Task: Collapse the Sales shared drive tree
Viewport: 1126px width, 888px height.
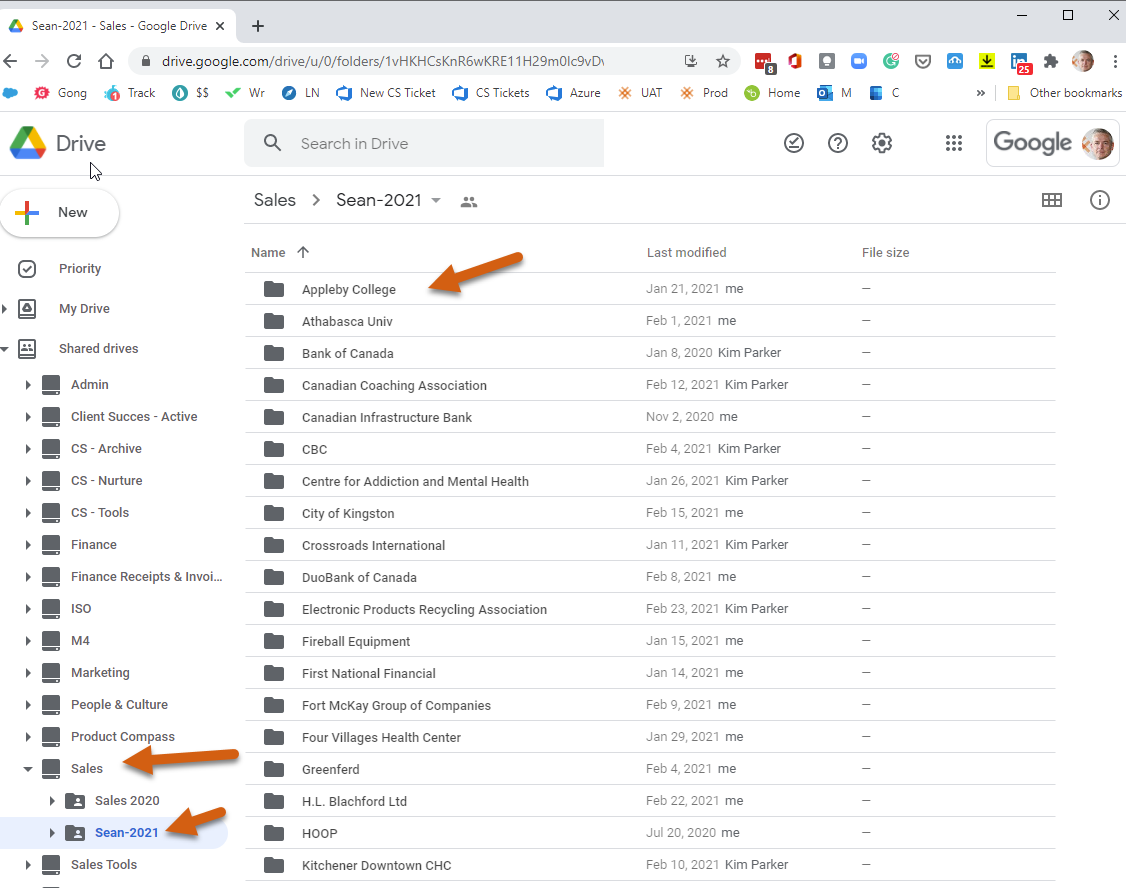Action: [28, 769]
